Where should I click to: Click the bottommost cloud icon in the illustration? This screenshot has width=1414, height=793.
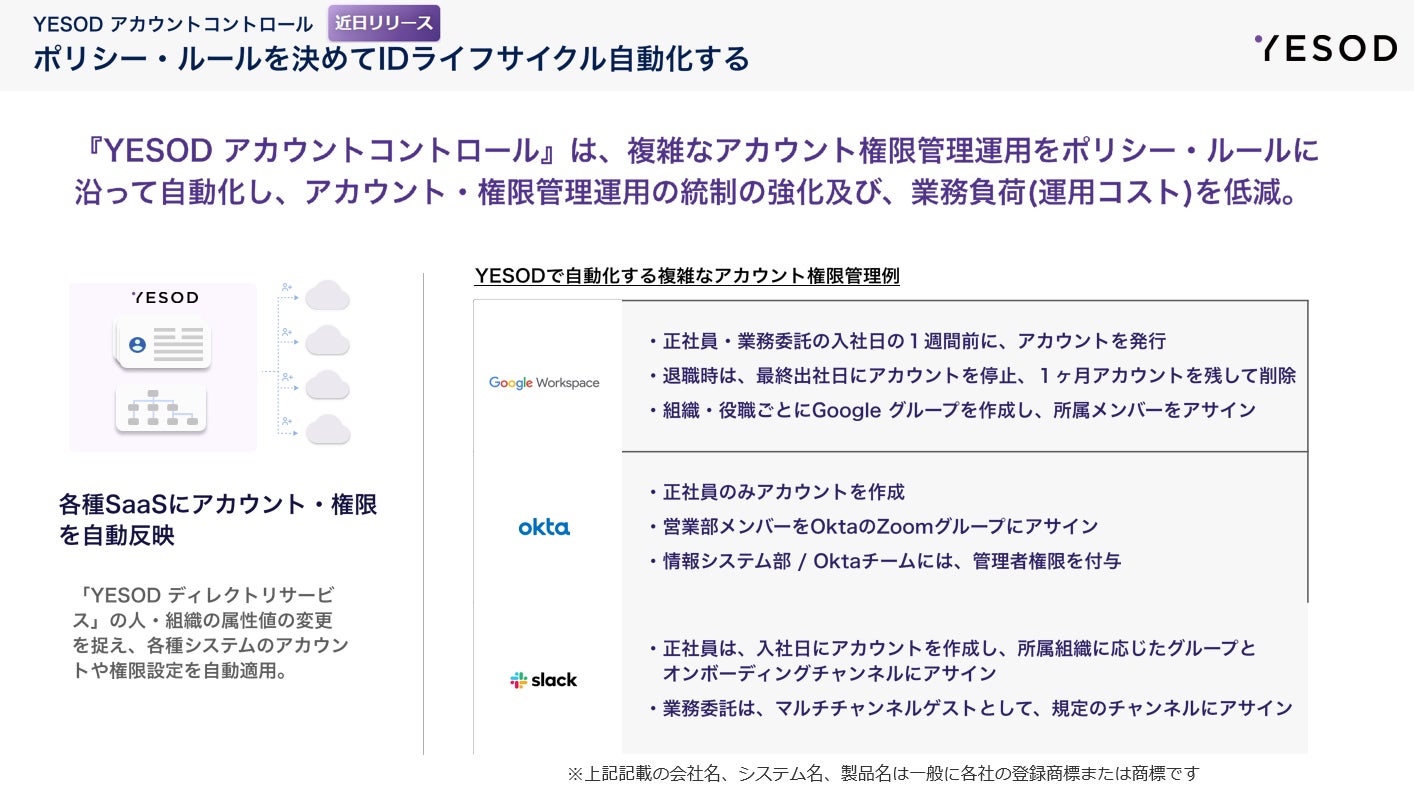(x=327, y=429)
